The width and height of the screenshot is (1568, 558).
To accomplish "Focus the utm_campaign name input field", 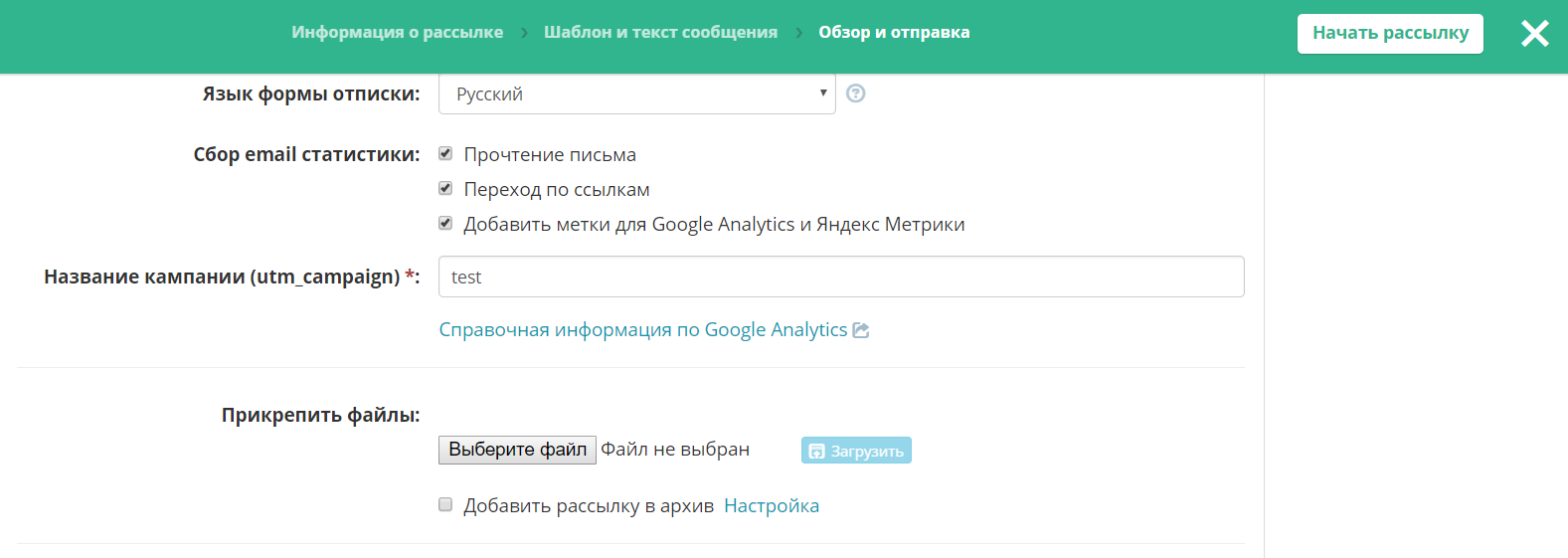I will click(840, 277).
